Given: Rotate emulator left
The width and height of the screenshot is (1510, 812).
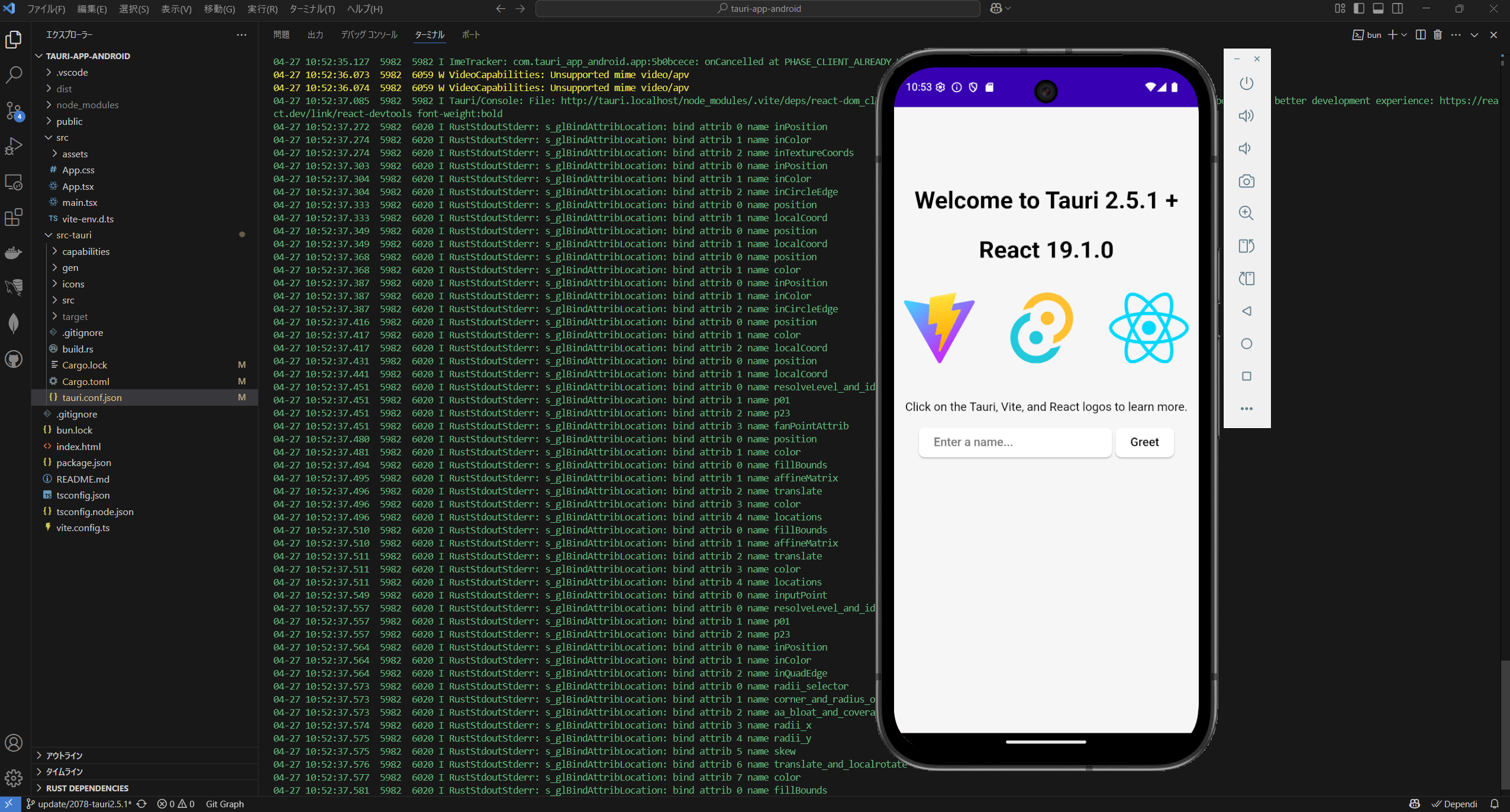Looking at the screenshot, I should tap(1246, 246).
